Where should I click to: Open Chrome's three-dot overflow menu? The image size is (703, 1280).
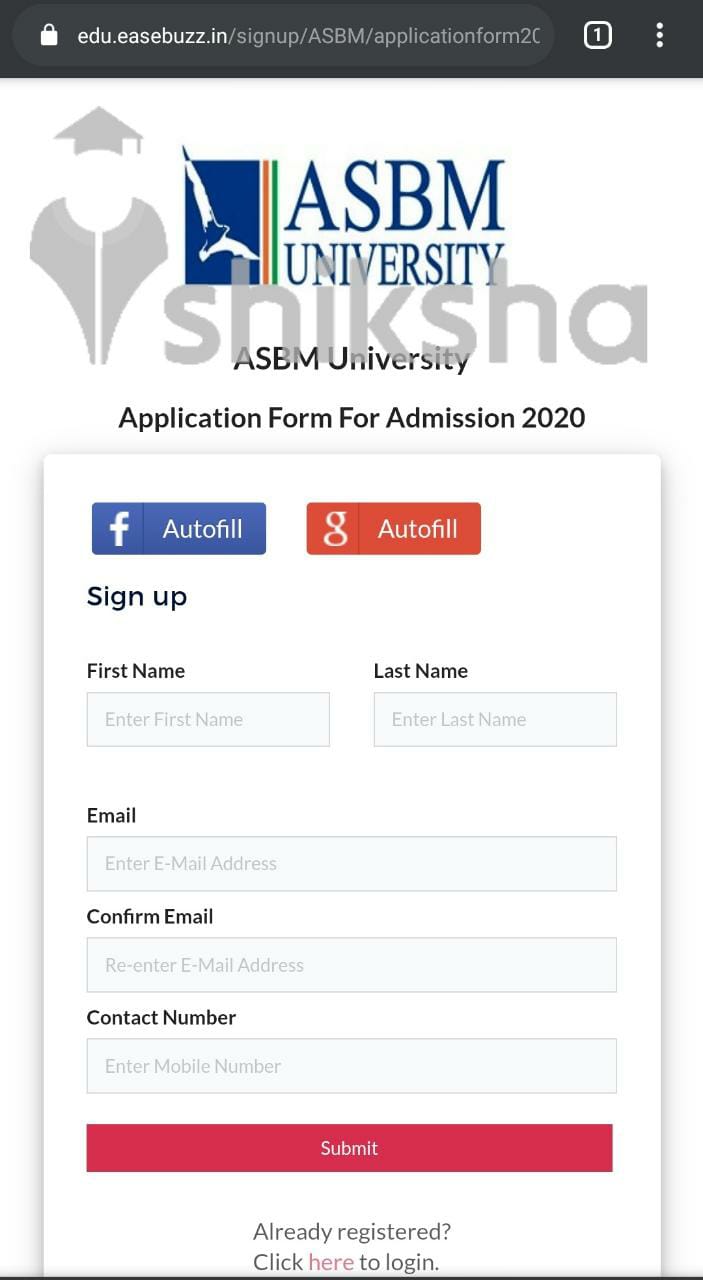659,34
